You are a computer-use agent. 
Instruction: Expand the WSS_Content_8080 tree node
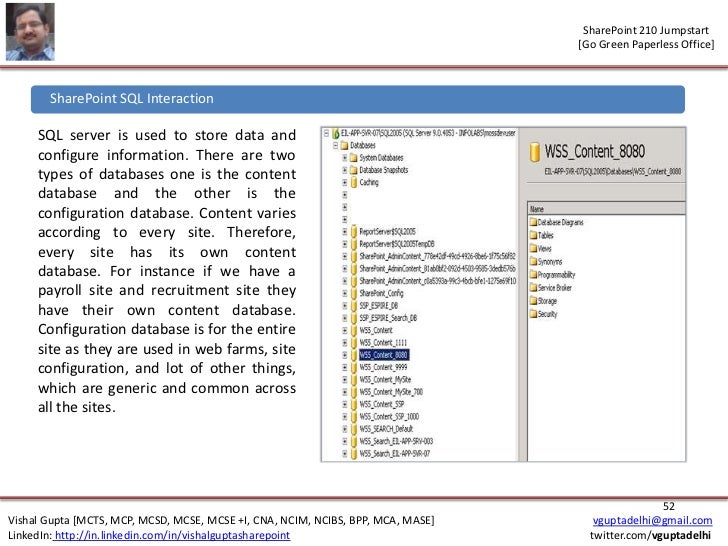344,355
